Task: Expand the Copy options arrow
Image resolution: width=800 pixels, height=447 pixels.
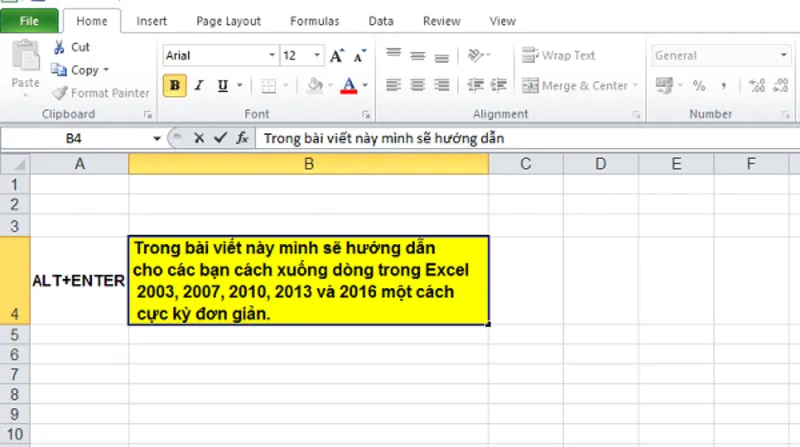Action: pos(106,70)
